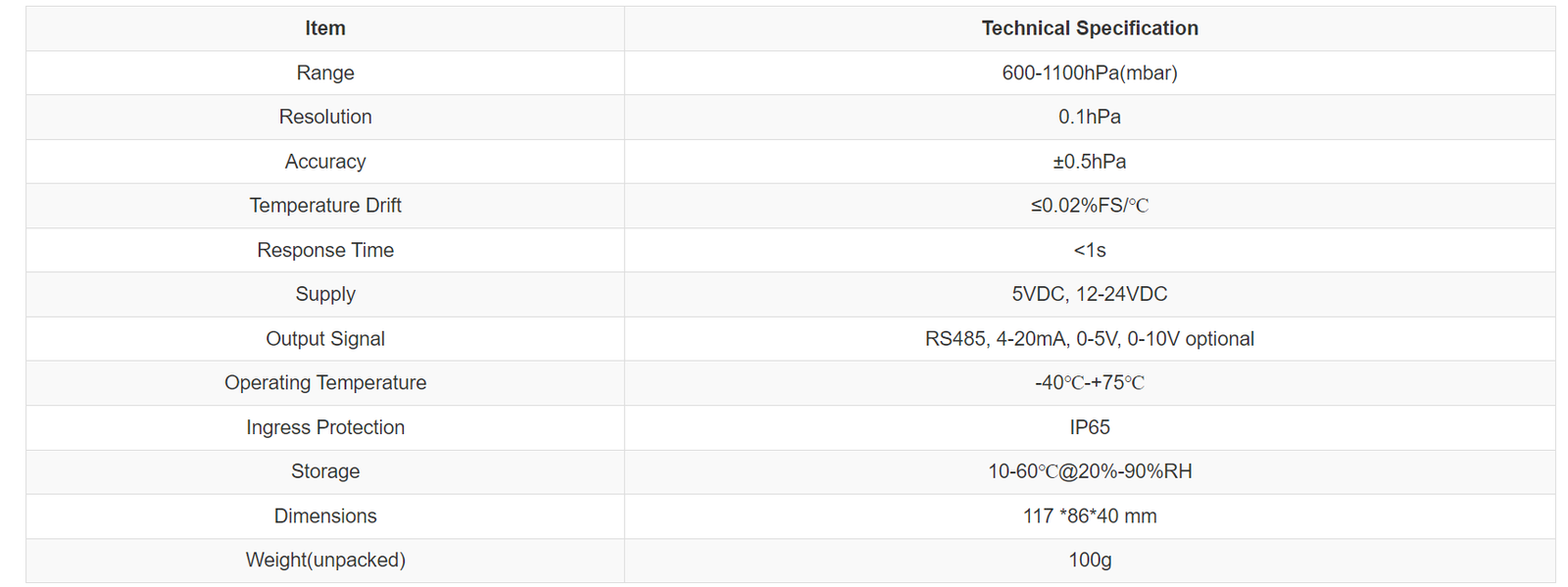Select the Temperature Drift label
The image size is (1568, 587).
pos(325,206)
